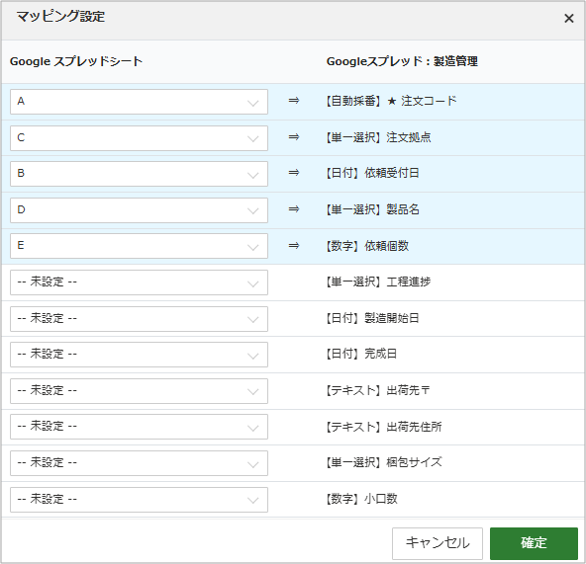Screen dimensions: 586x564
Task: Click the arrow icon beside 注文コード
Action: pos(294,101)
